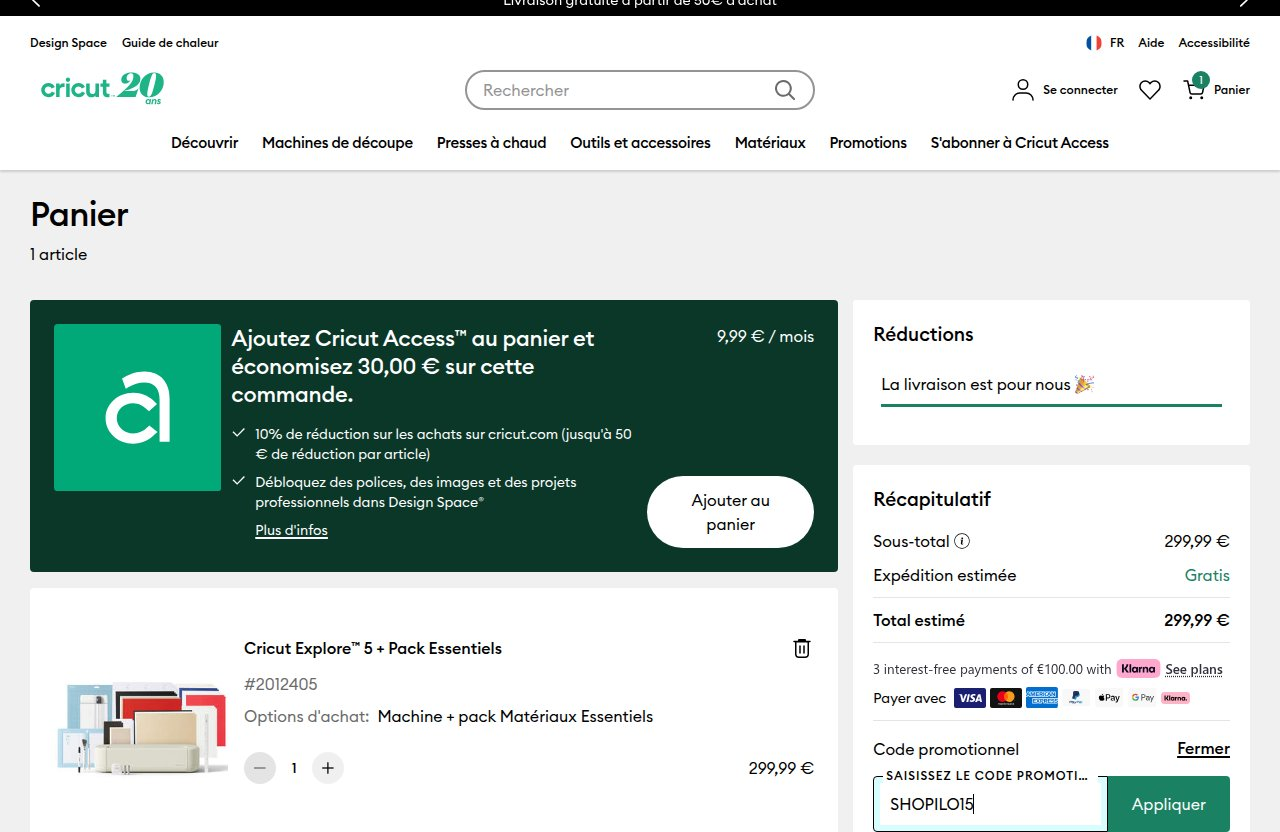Open S'abonner à Cricut Access menu
The width and height of the screenshot is (1280, 832).
click(1019, 143)
